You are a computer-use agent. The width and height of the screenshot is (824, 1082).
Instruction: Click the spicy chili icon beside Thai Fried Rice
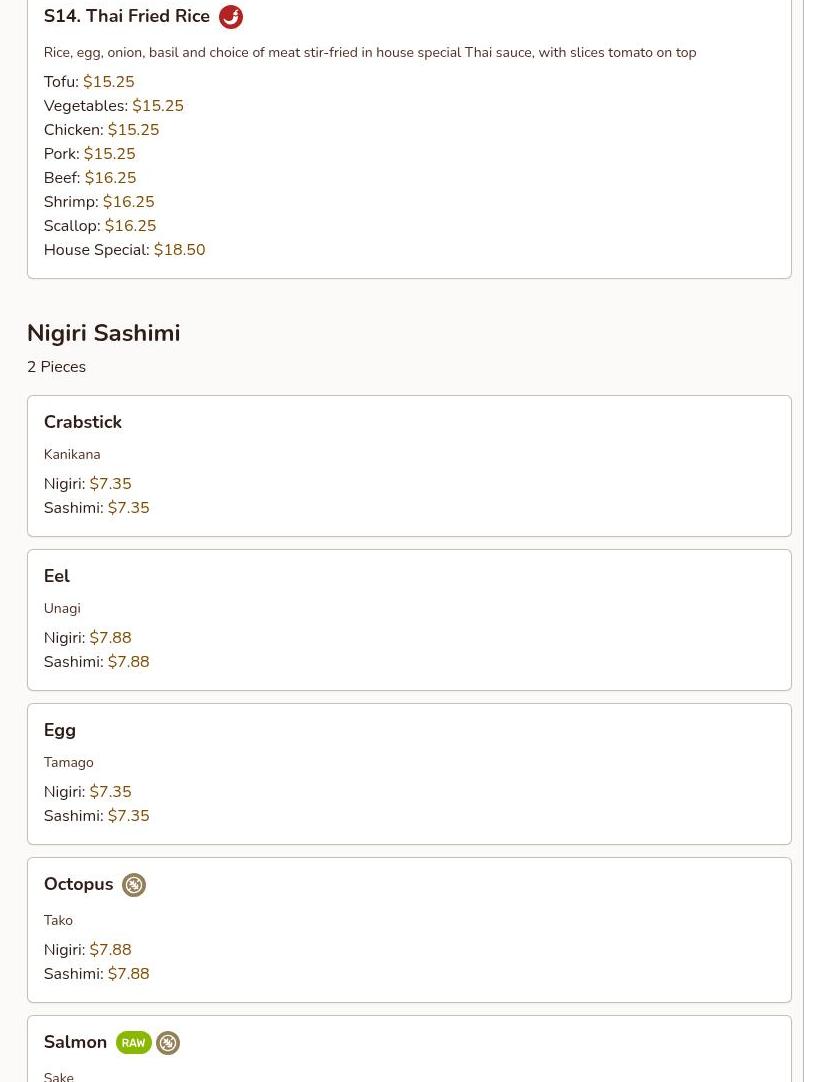pyautogui.click(x=231, y=17)
